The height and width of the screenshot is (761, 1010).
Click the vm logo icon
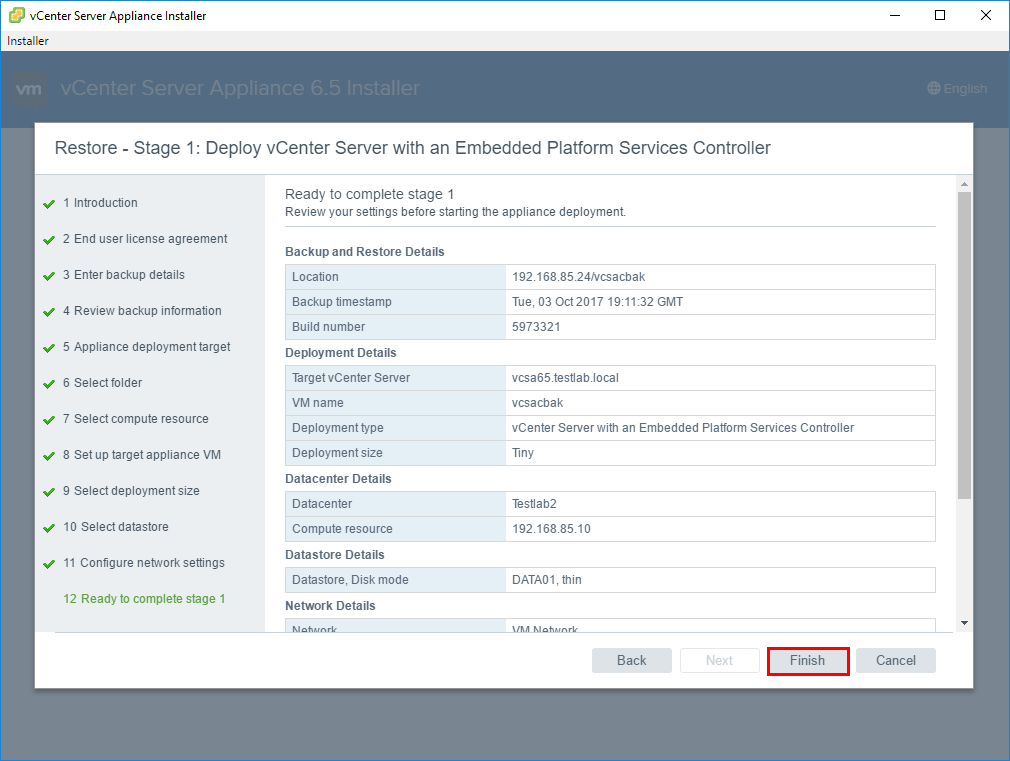click(30, 89)
